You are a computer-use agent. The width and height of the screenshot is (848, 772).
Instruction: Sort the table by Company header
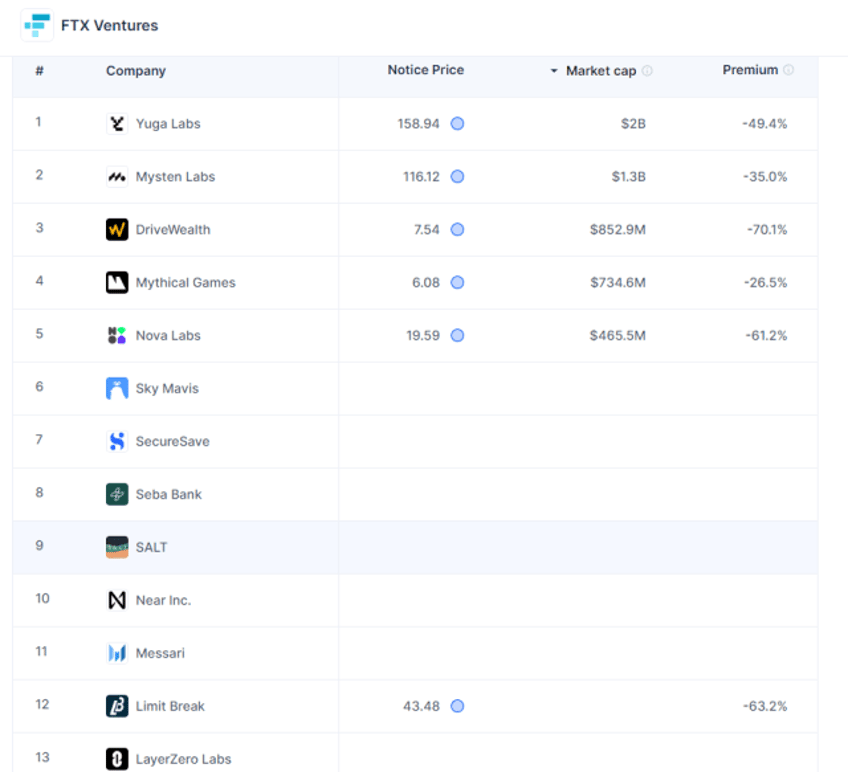pos(136,71)
